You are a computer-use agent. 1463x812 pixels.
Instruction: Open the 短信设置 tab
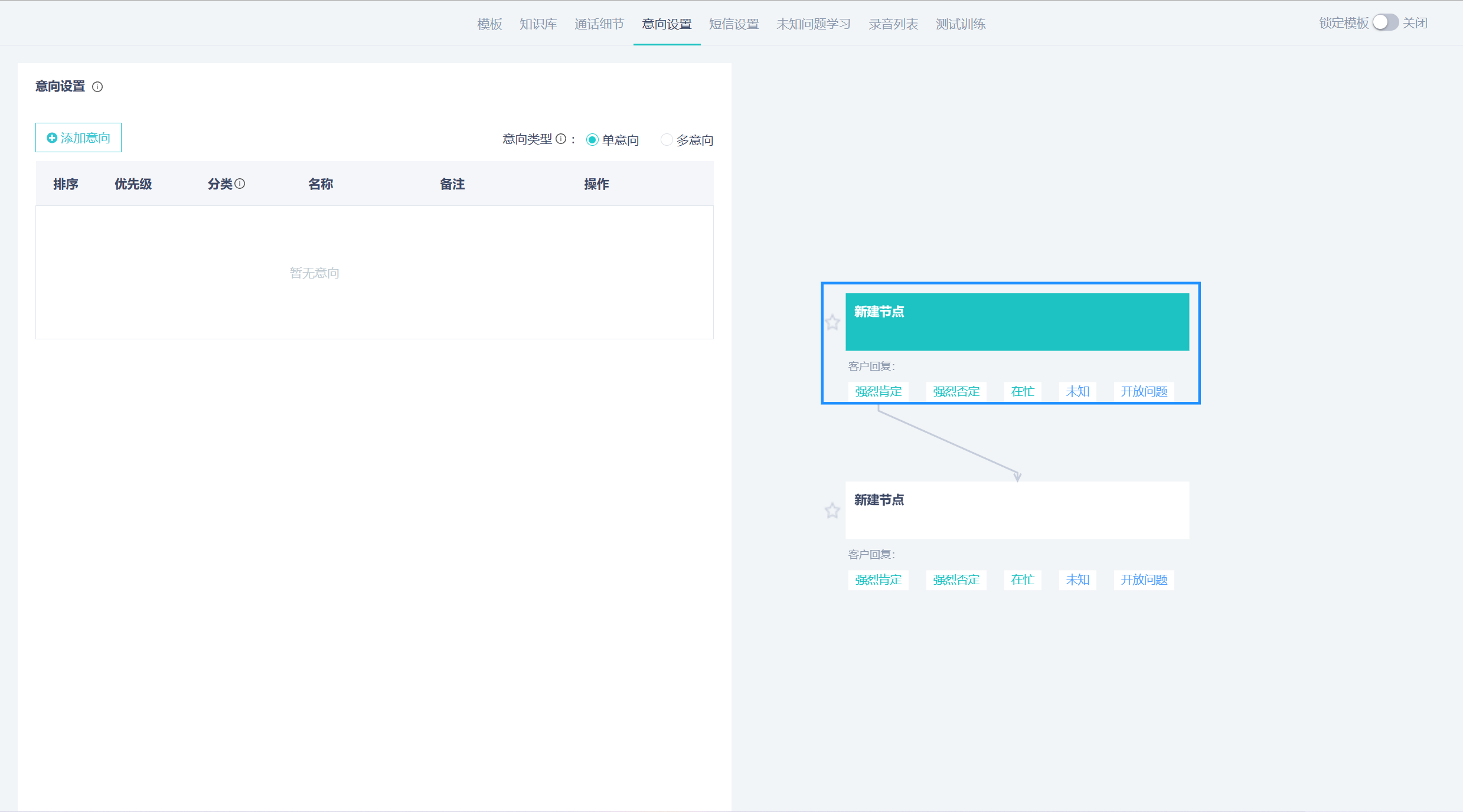(734, 24)
